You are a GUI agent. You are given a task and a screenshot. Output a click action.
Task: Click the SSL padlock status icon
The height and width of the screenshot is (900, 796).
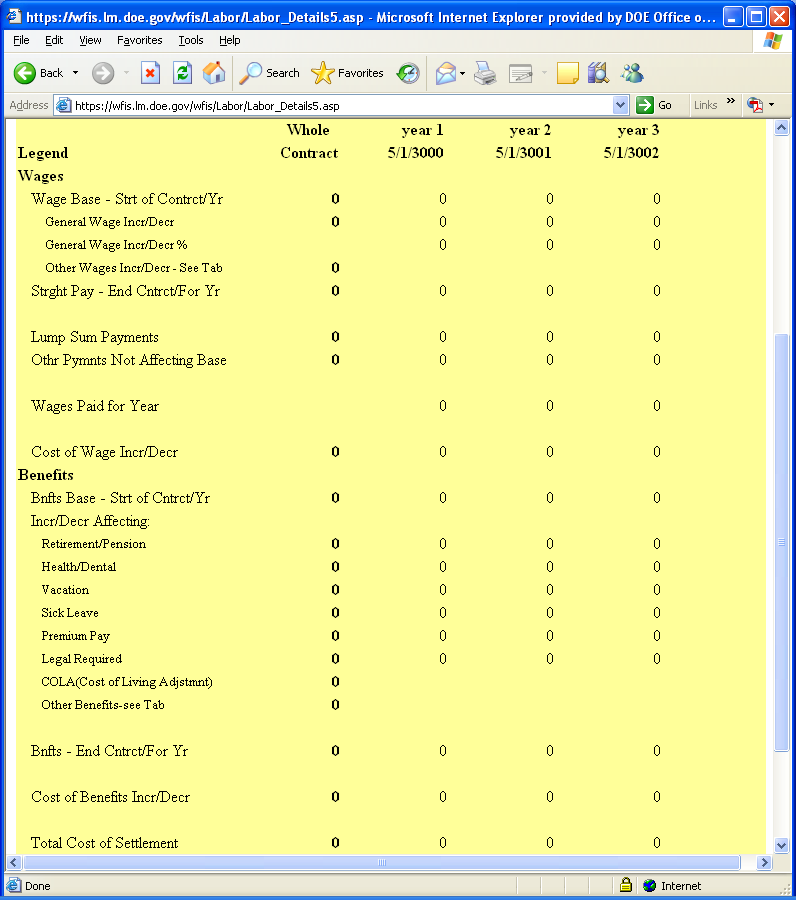tap(626, 885)
